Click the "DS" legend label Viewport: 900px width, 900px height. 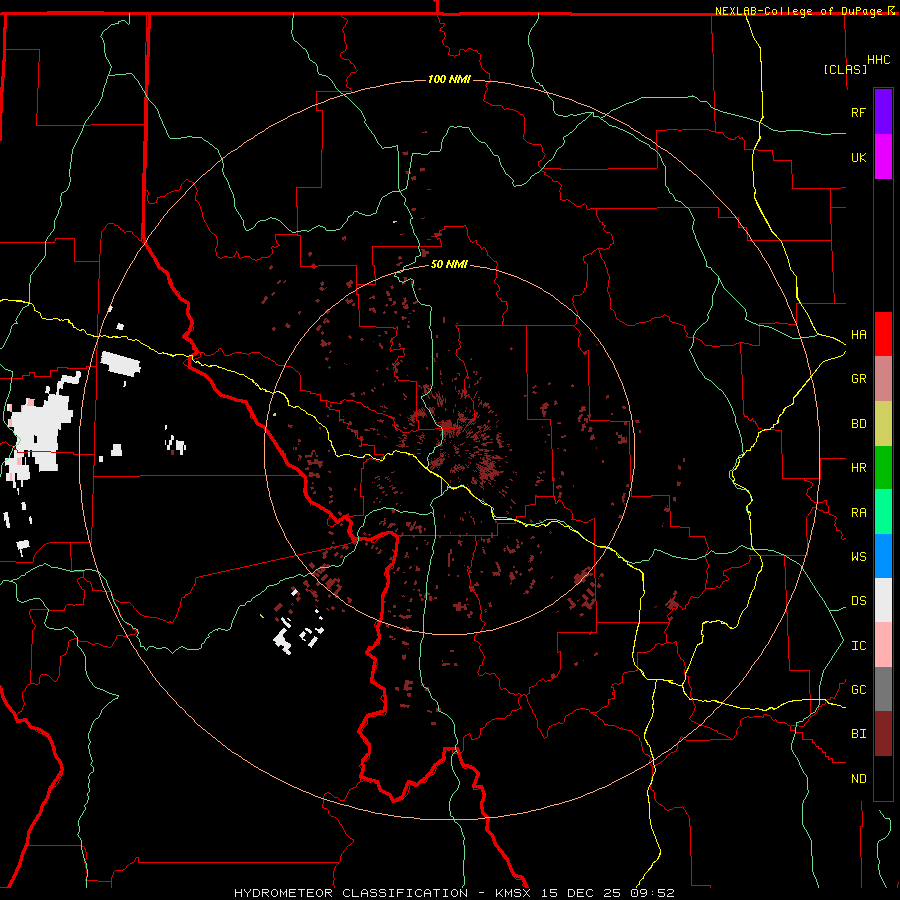[858, 601]
